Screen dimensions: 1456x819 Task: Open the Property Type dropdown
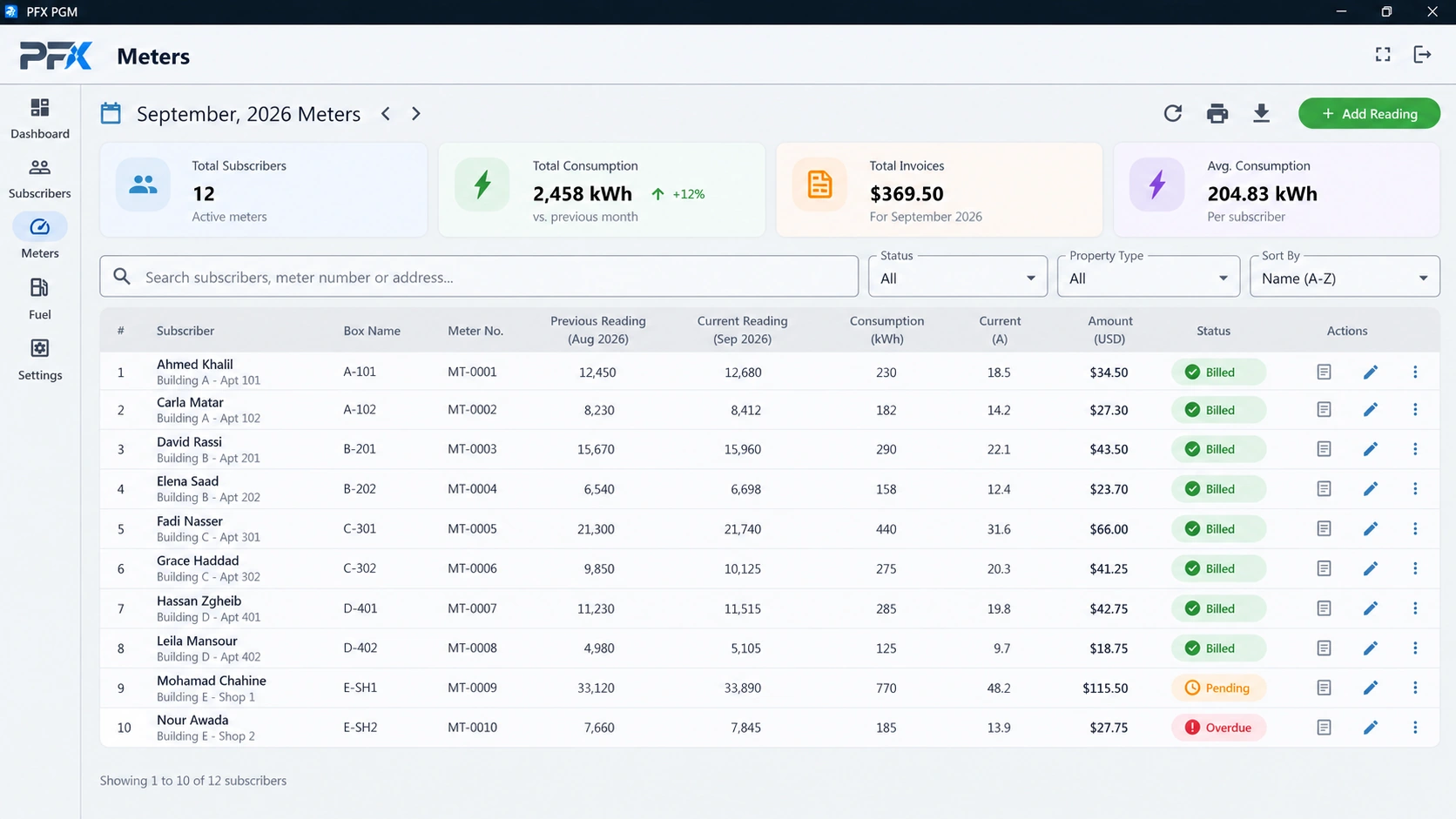[x=1148, y=277]
